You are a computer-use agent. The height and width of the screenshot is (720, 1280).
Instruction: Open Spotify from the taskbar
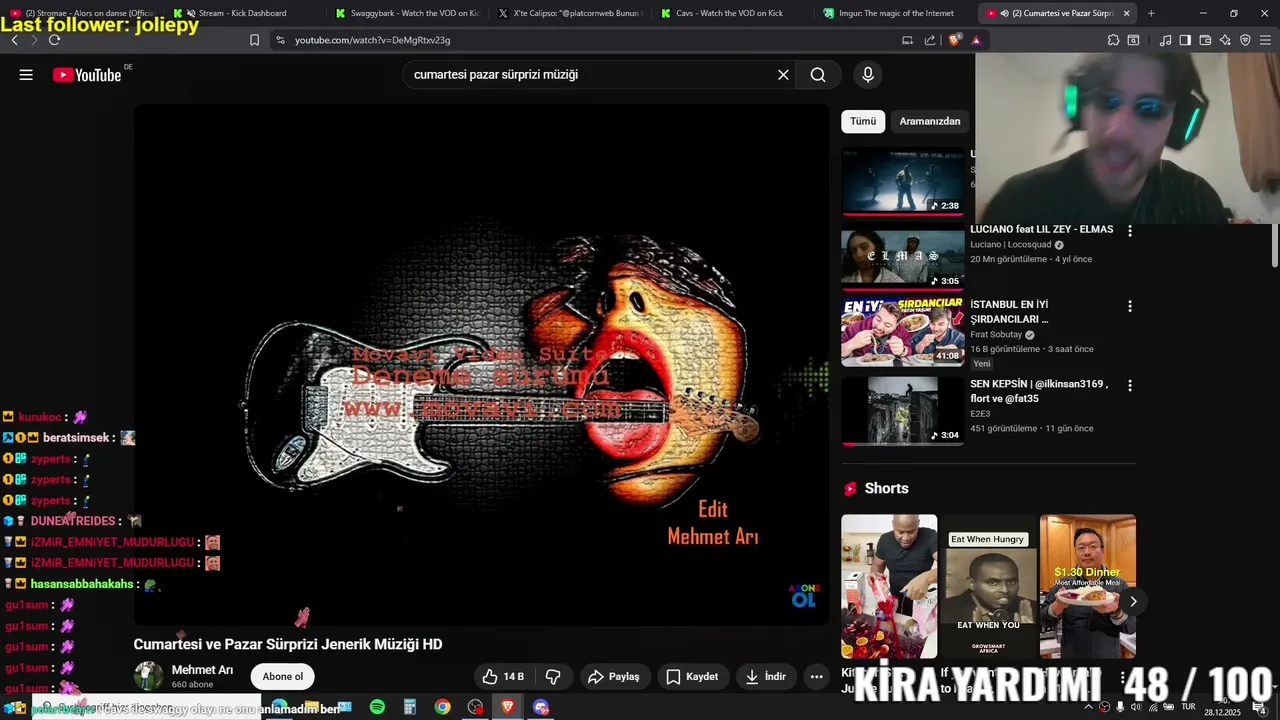pyautogui.click(x=377, y=707)
